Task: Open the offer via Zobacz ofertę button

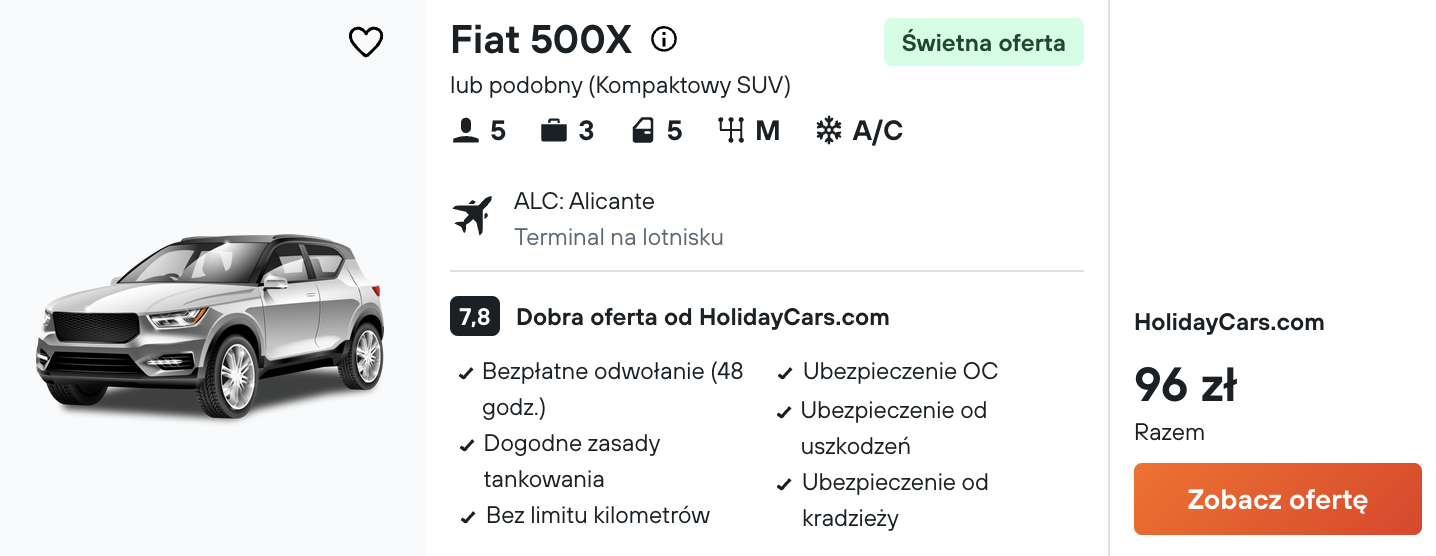Action: click(1278, 499)
